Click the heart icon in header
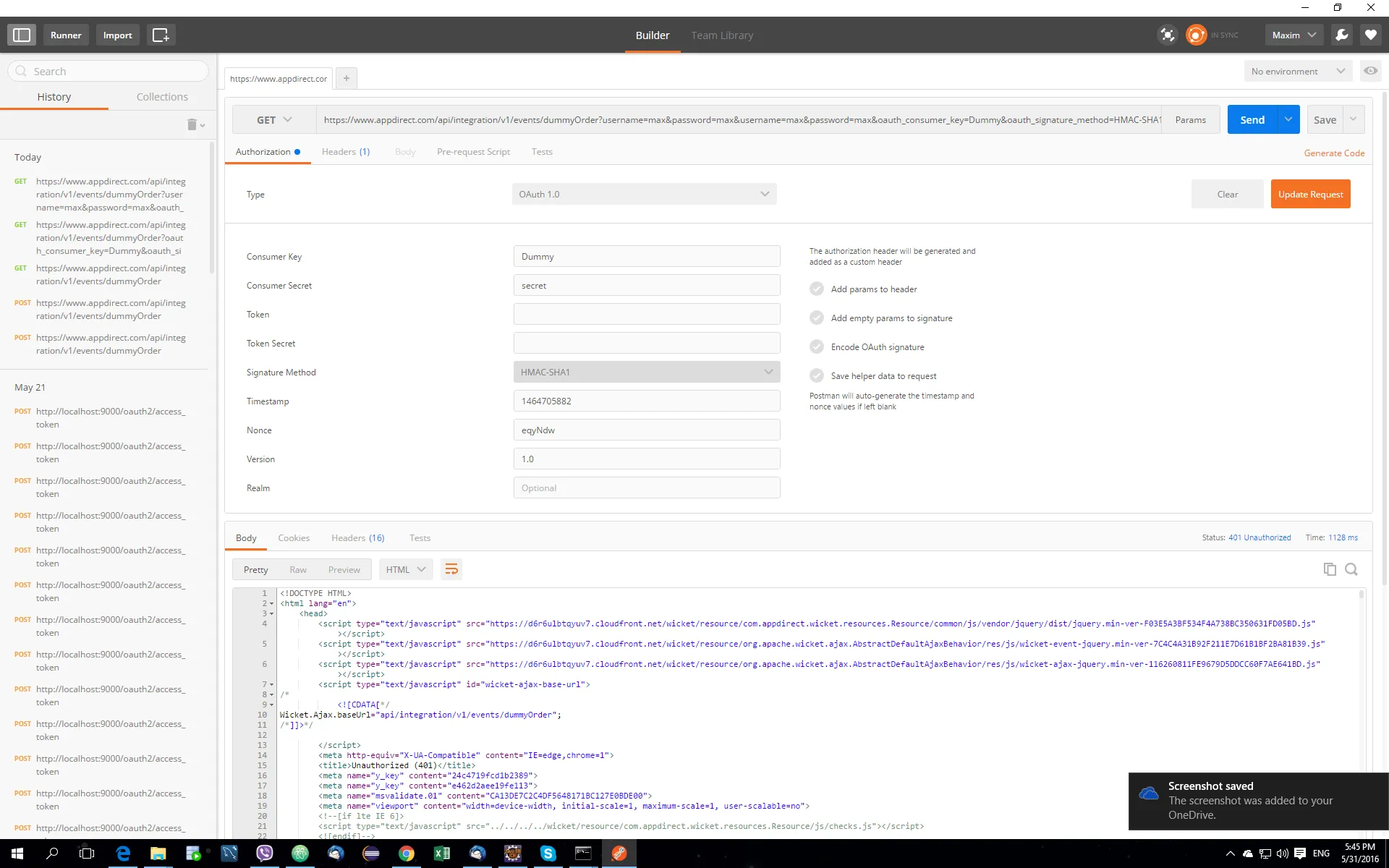 click(x=1370, y=35)
